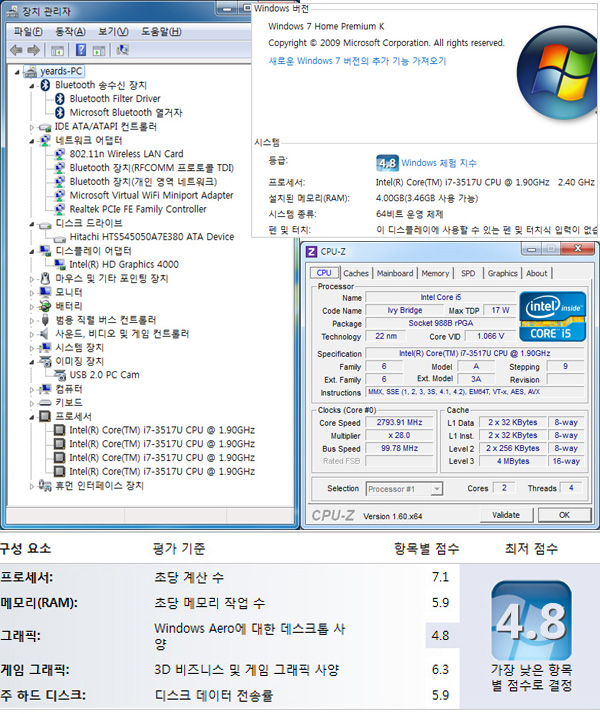Viewport: 600px width, 714px height.
Task: Select Intel(R) HD Graphics 4000 adapter
Action: [x=124, y=264]
